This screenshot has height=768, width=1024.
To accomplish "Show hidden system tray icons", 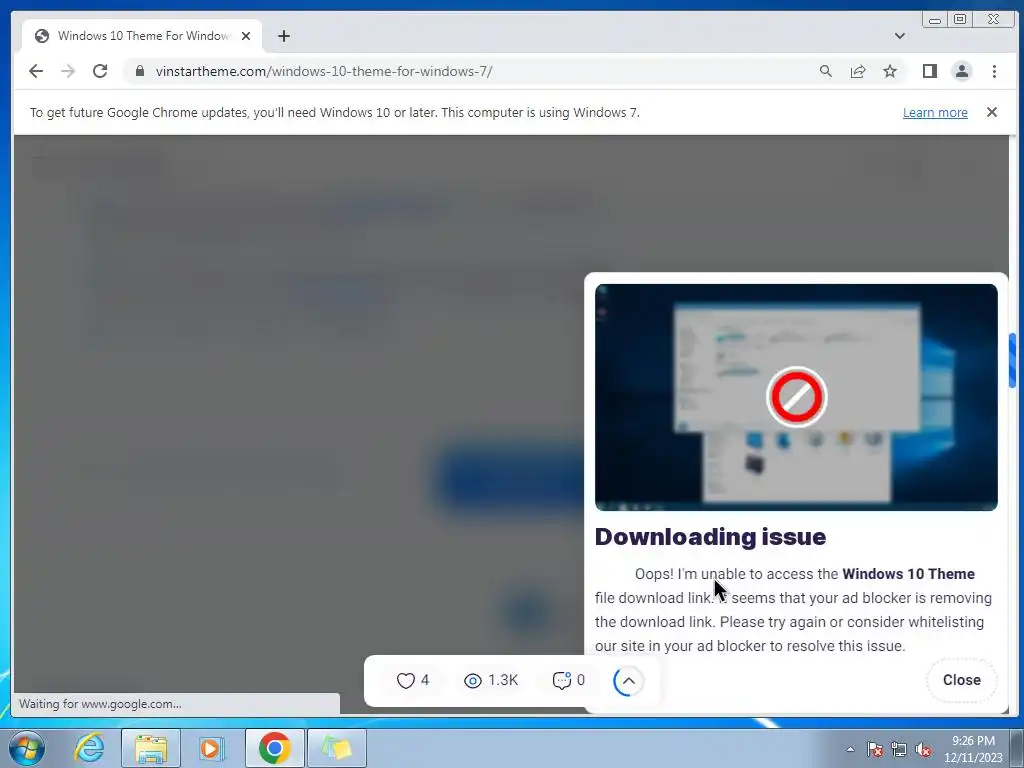I will [850, 749].
